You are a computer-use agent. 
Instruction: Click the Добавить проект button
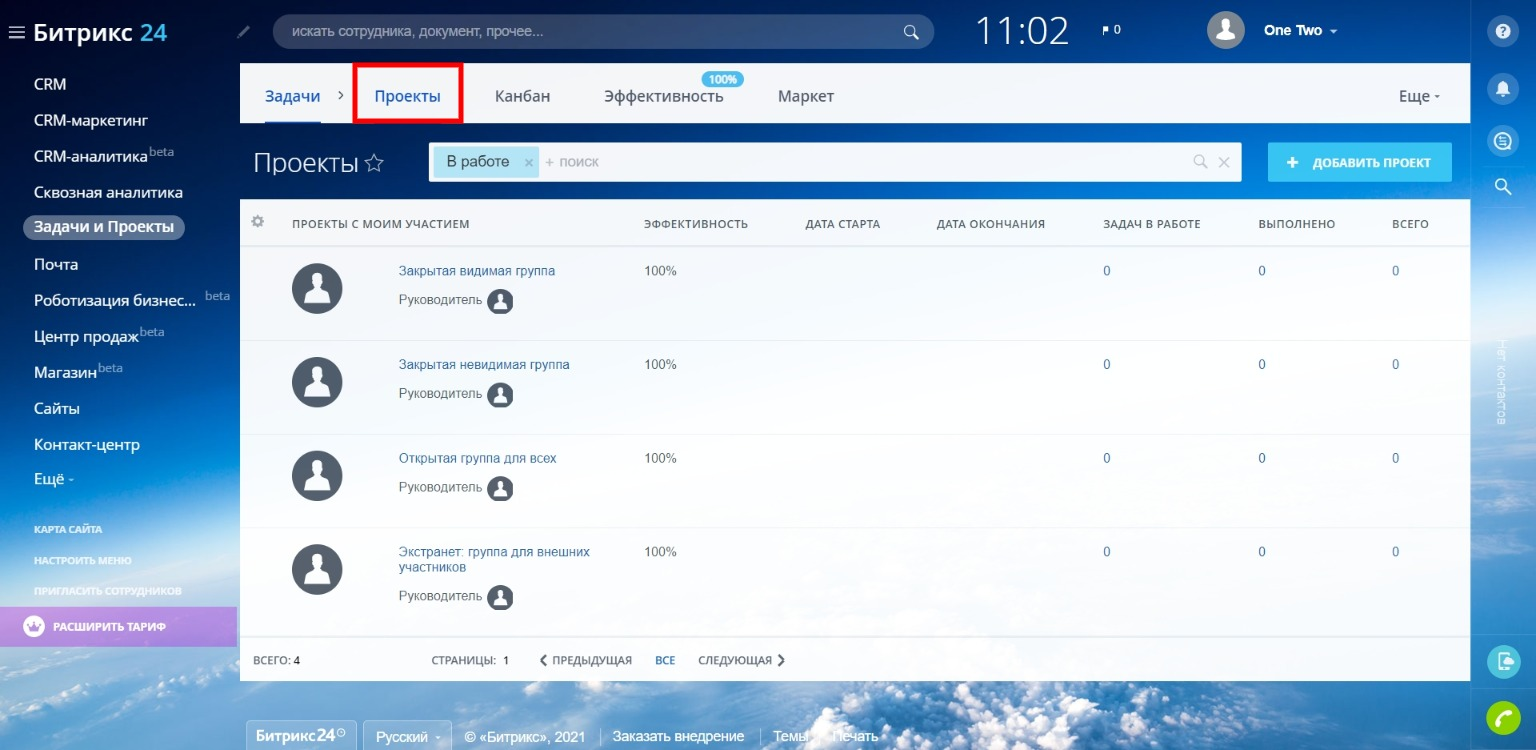[x=1359, y=162]
